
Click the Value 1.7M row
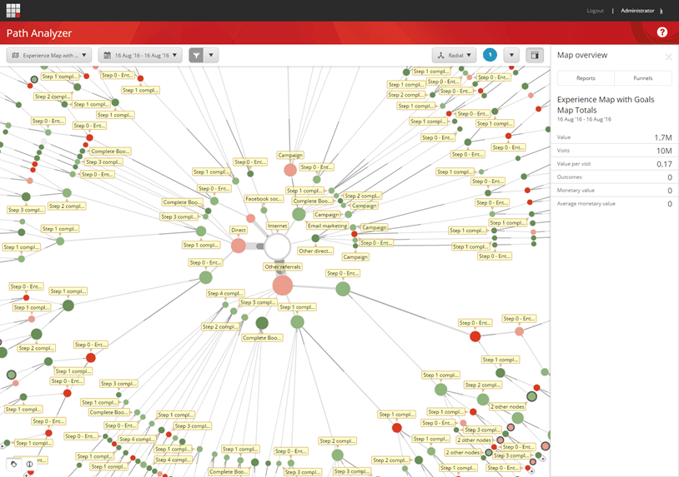(x=614, y=137)
